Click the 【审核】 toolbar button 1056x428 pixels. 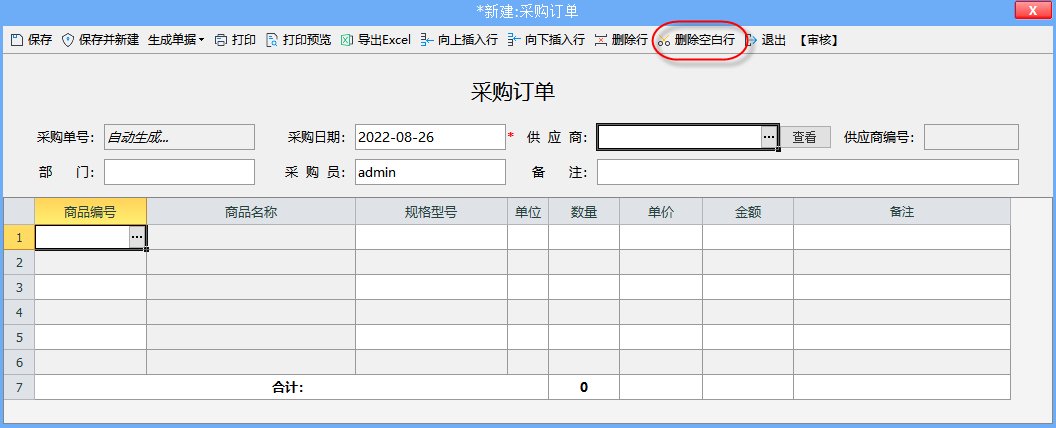click(819, 40)
